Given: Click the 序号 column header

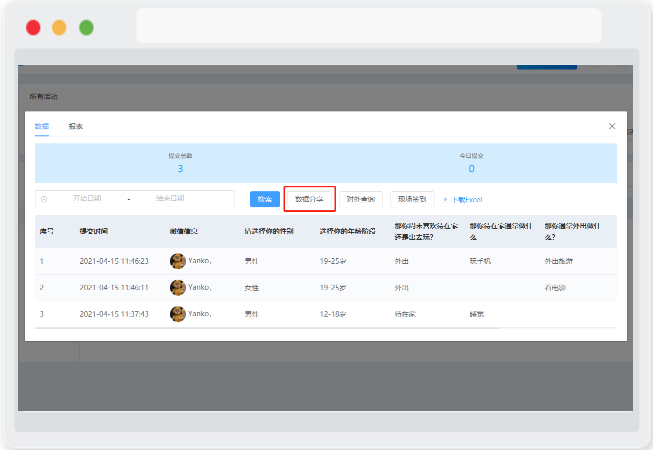Looking at the screenshot, I should tap(46, 231).
